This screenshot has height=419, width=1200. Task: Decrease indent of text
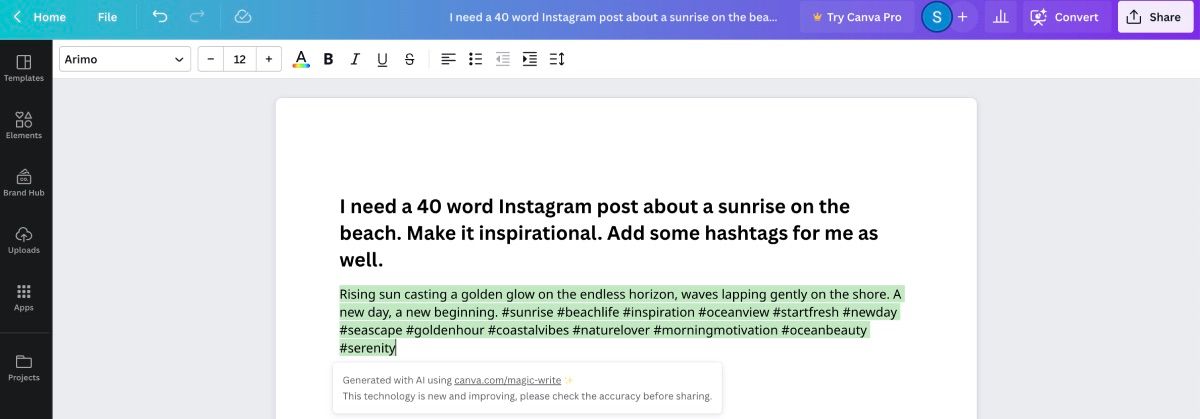[x=503, y=59]
